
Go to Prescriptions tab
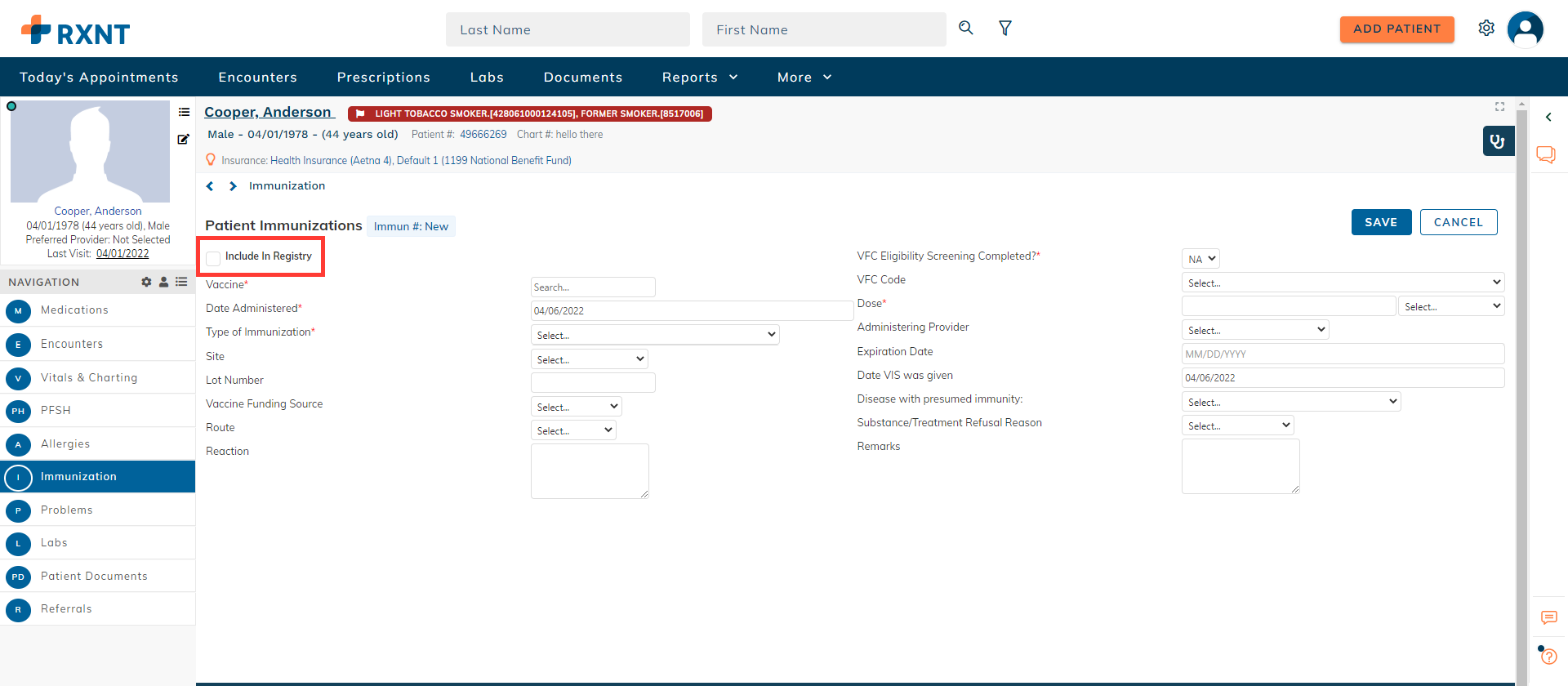[x=384, y=77]
